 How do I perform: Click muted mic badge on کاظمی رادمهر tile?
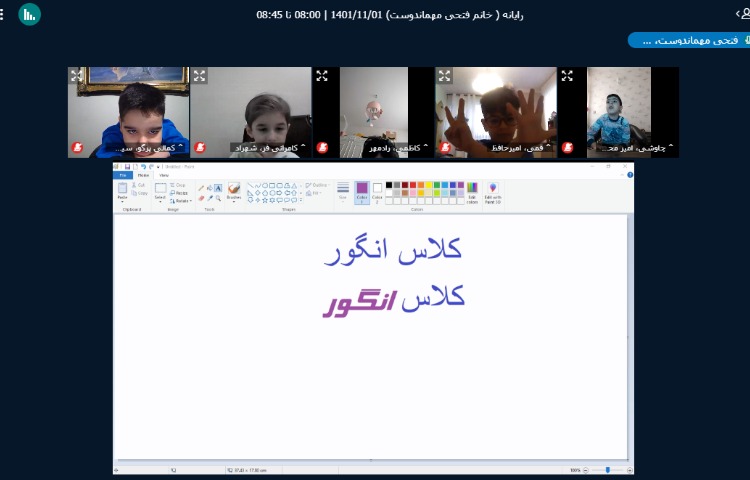[x=322, y=148]
